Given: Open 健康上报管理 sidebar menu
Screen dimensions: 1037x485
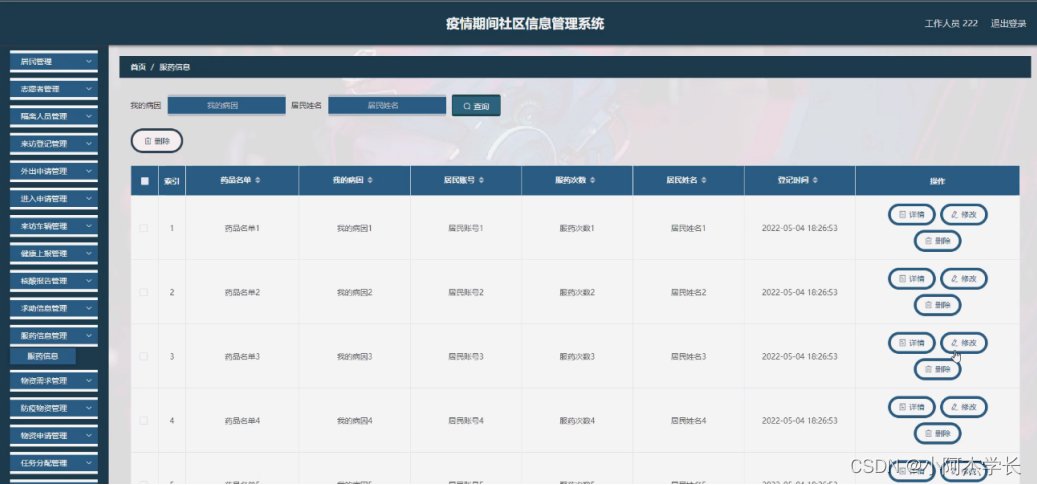Looking at the screenshot, I should coord(54,253).
